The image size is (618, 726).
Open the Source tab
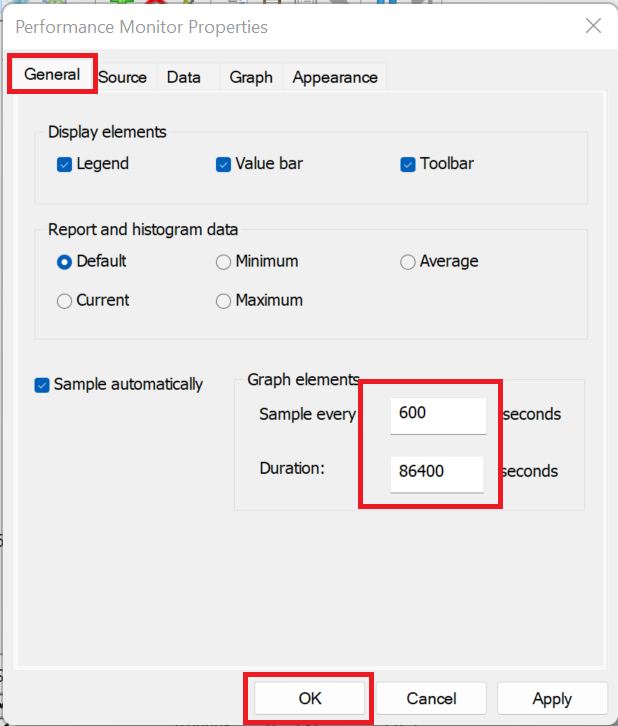[123, 77]
